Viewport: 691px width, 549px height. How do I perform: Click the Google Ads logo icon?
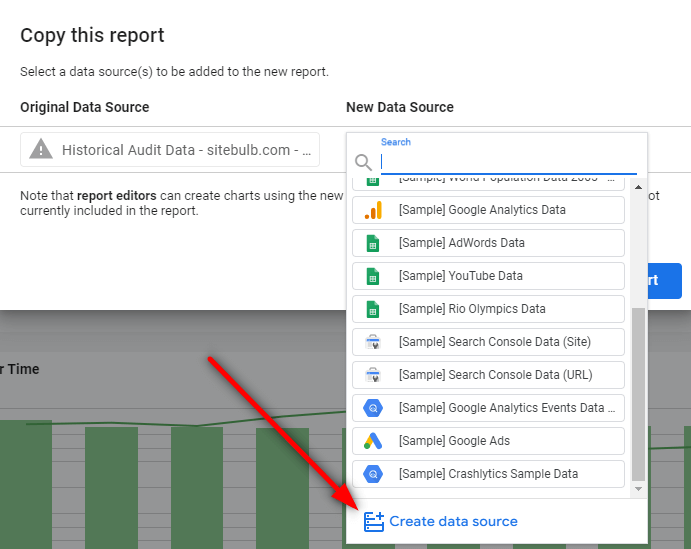[373, 441]
